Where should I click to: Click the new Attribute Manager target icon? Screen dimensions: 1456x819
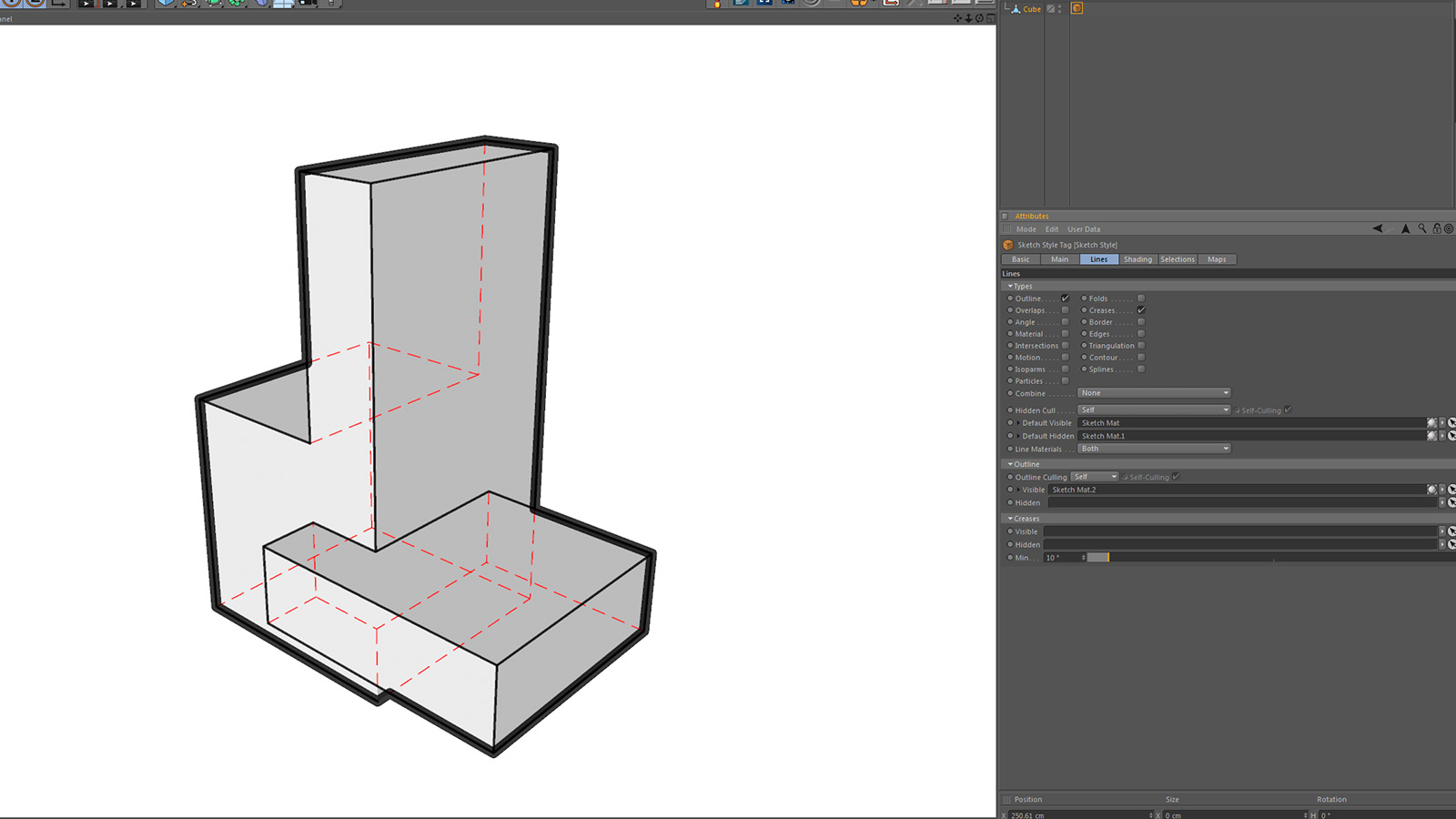[x=1449, y=228]
